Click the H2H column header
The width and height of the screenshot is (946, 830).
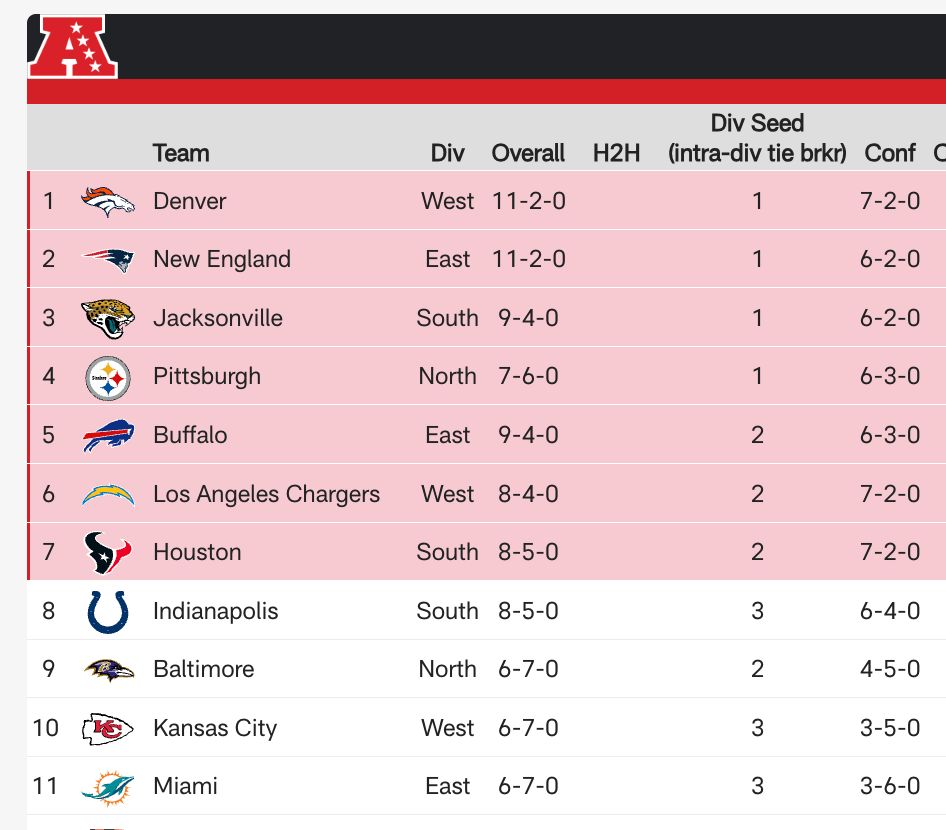tap(616, 153)
